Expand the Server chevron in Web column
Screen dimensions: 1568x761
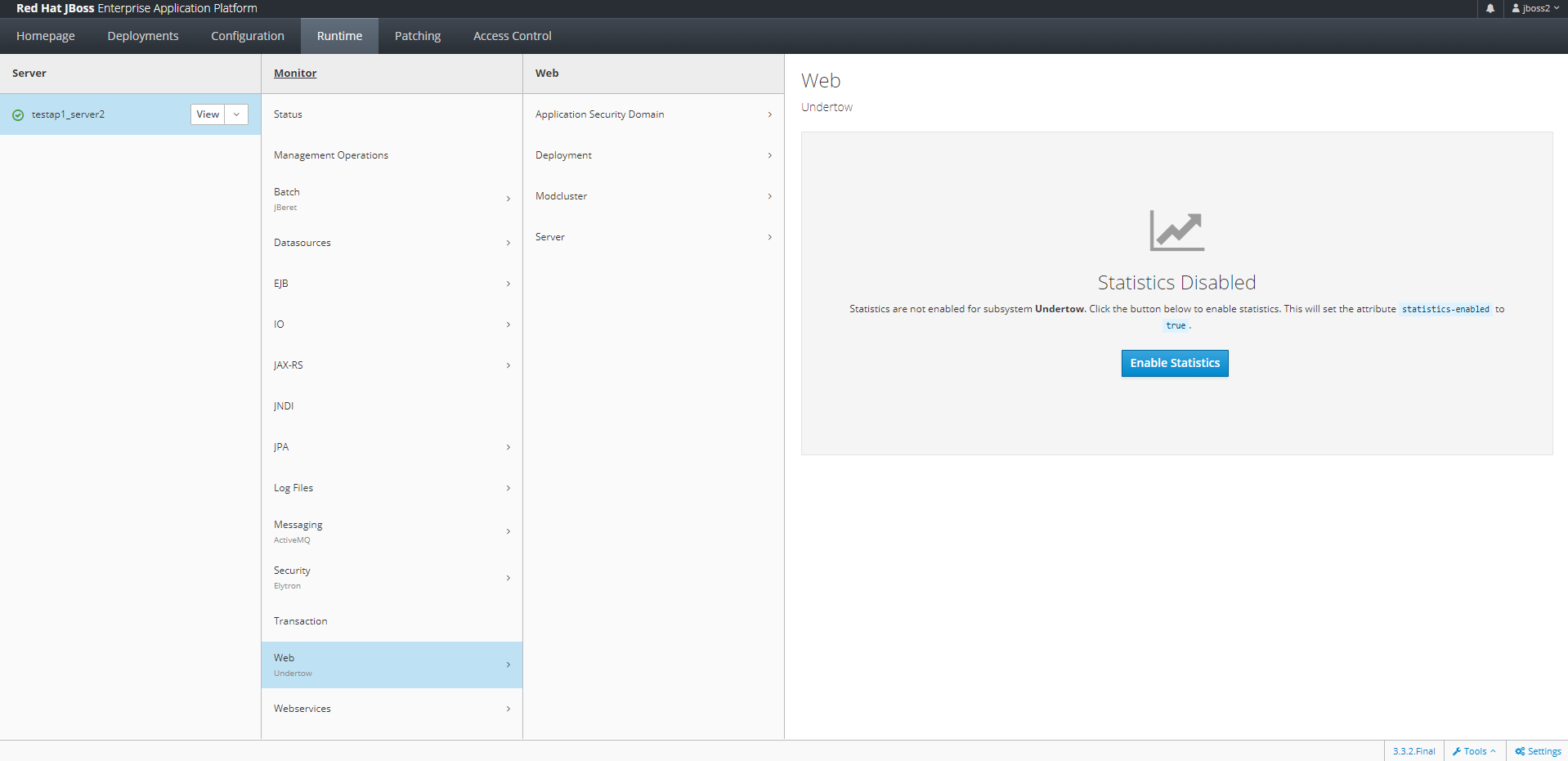tap(770, 237)
